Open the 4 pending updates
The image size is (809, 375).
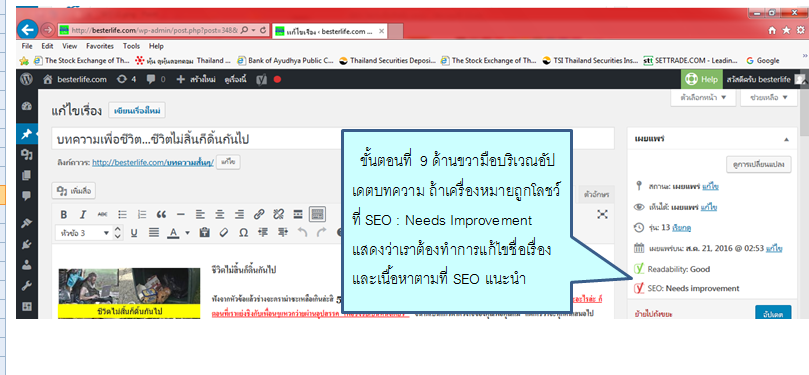click(x=126, y=79)
